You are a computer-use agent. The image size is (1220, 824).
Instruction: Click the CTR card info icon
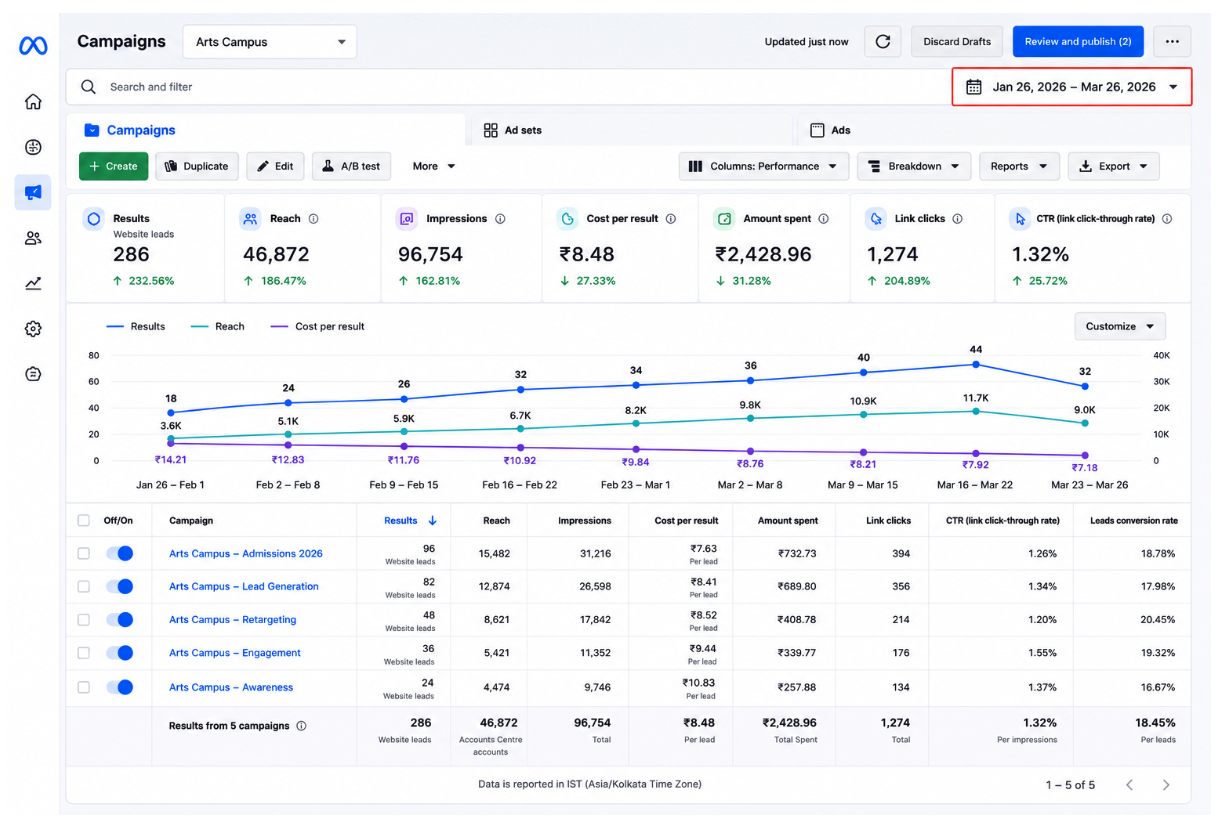click(1167, 219)
